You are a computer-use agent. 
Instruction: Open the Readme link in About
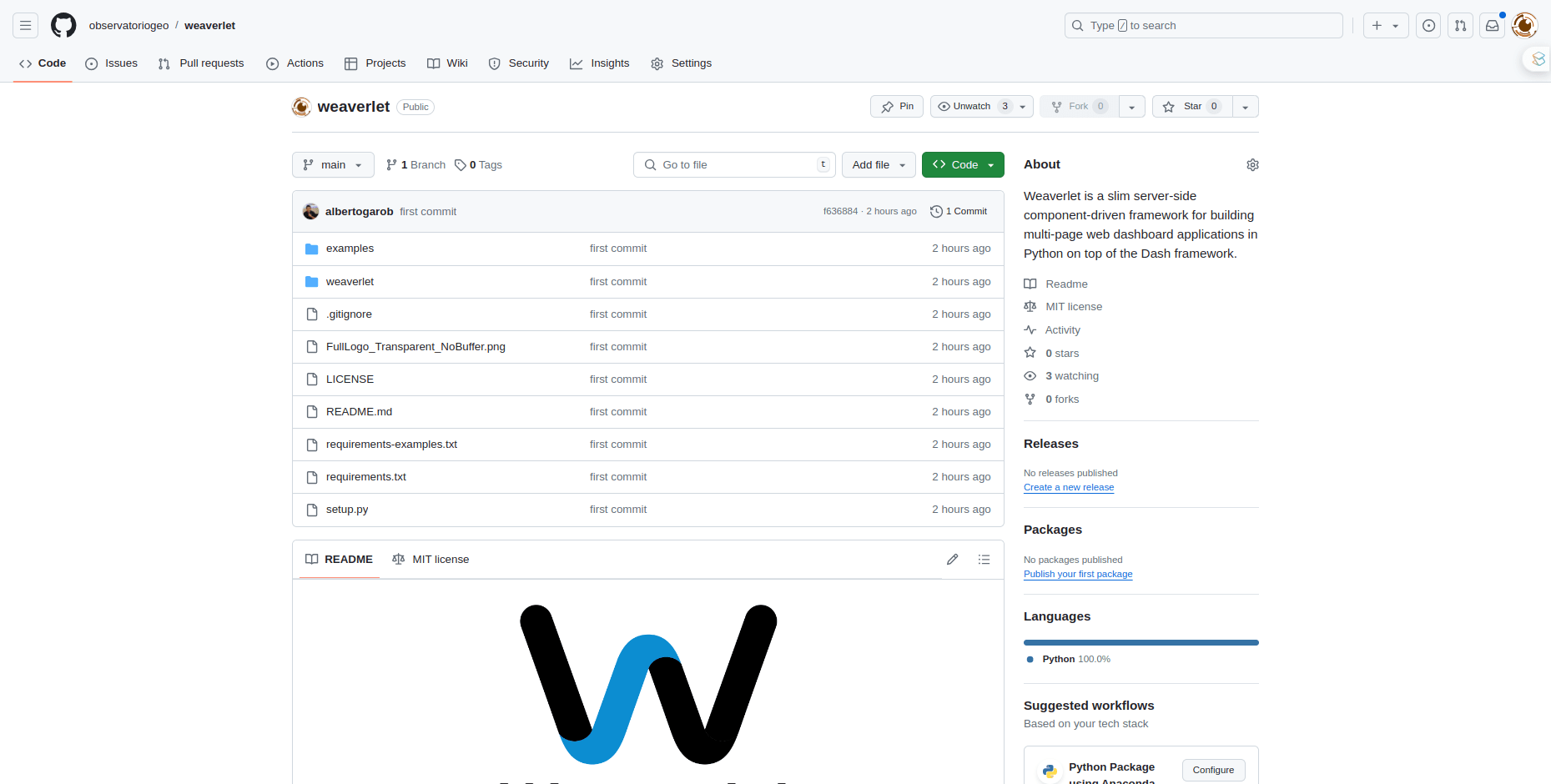tap(1056, 284)
